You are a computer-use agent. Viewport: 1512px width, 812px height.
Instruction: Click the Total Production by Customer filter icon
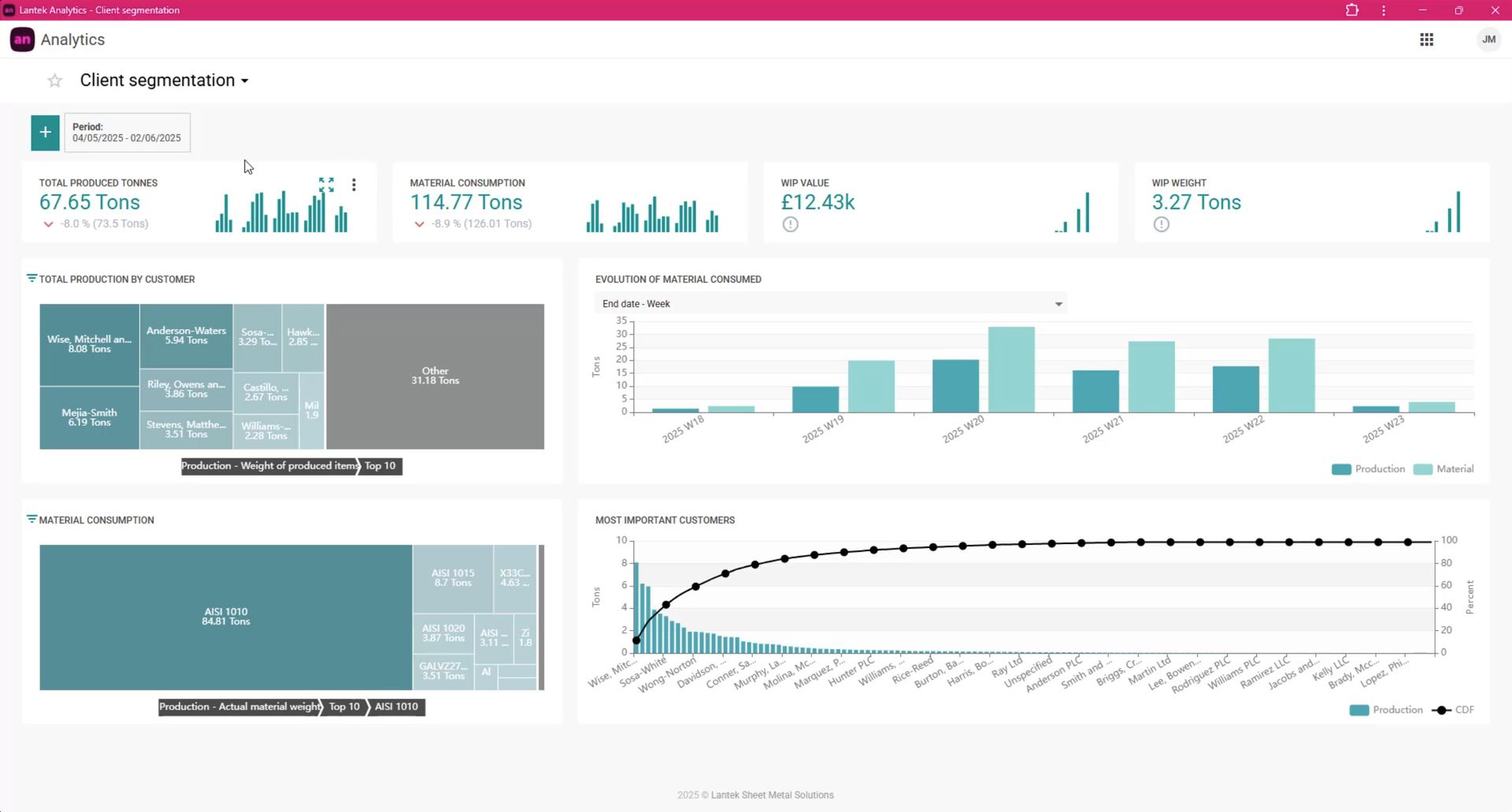31,278
